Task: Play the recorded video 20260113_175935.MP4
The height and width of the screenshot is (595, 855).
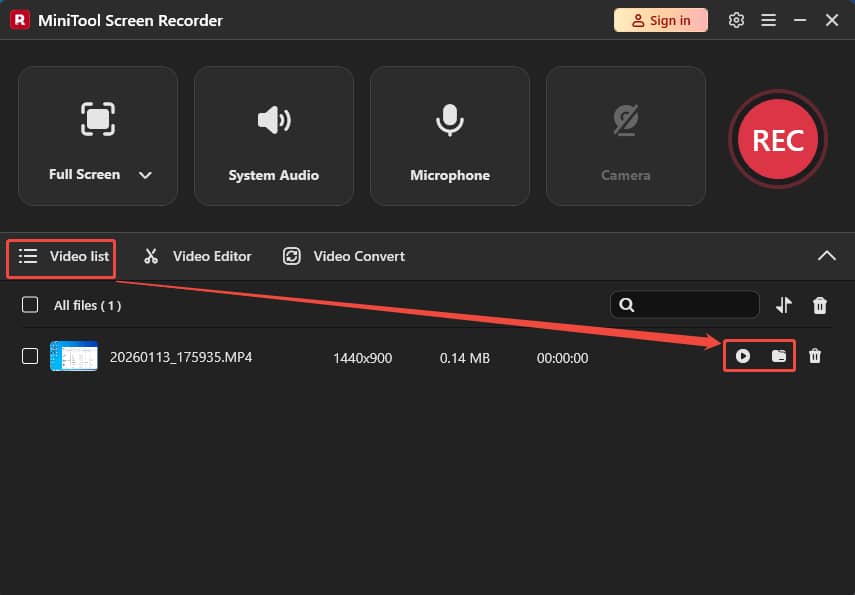Action: [x=743, y=355]
